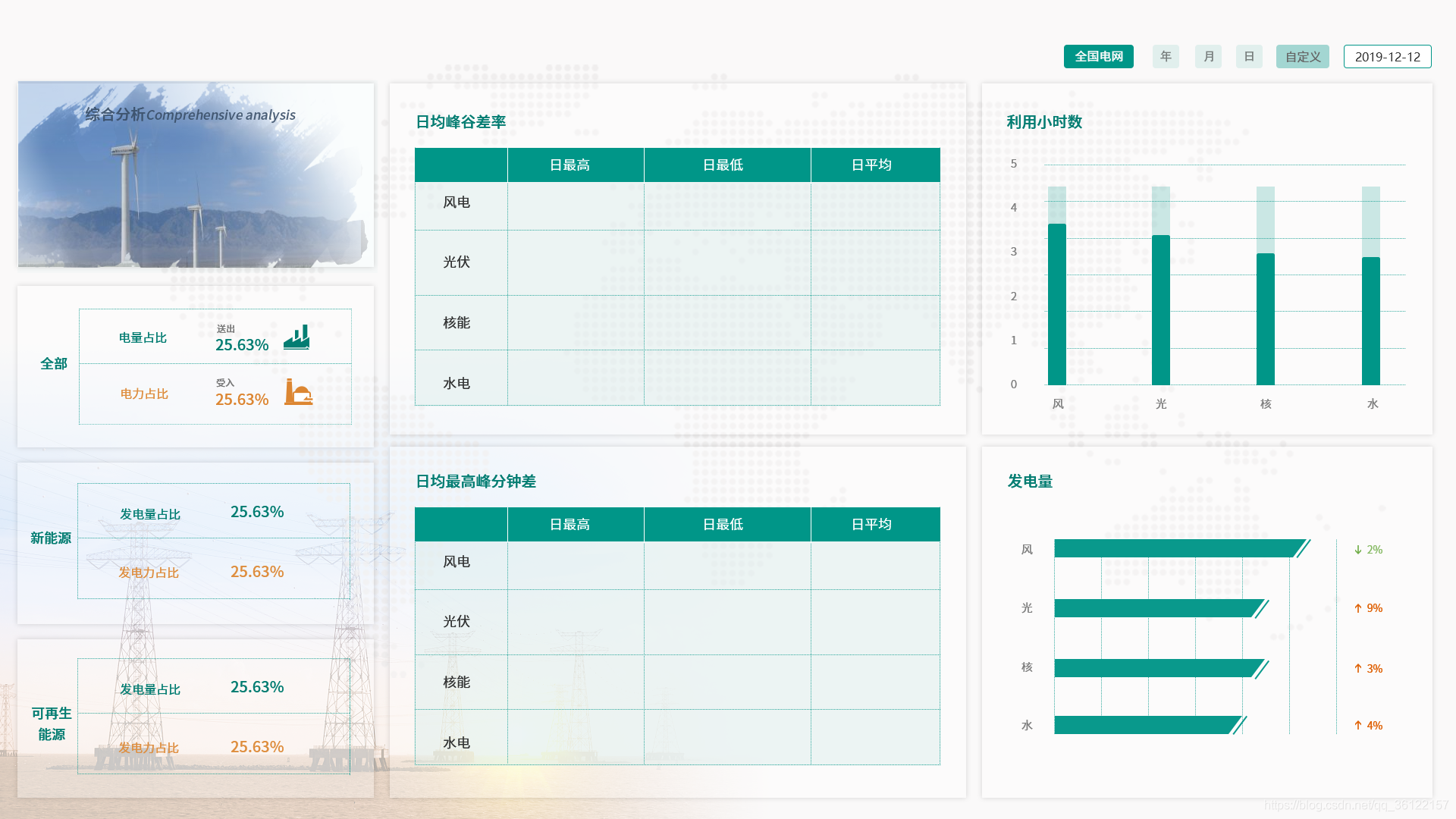Choose the 自定义 custom range
This screenshot has width=1456, height=819.
(1303, 57)
